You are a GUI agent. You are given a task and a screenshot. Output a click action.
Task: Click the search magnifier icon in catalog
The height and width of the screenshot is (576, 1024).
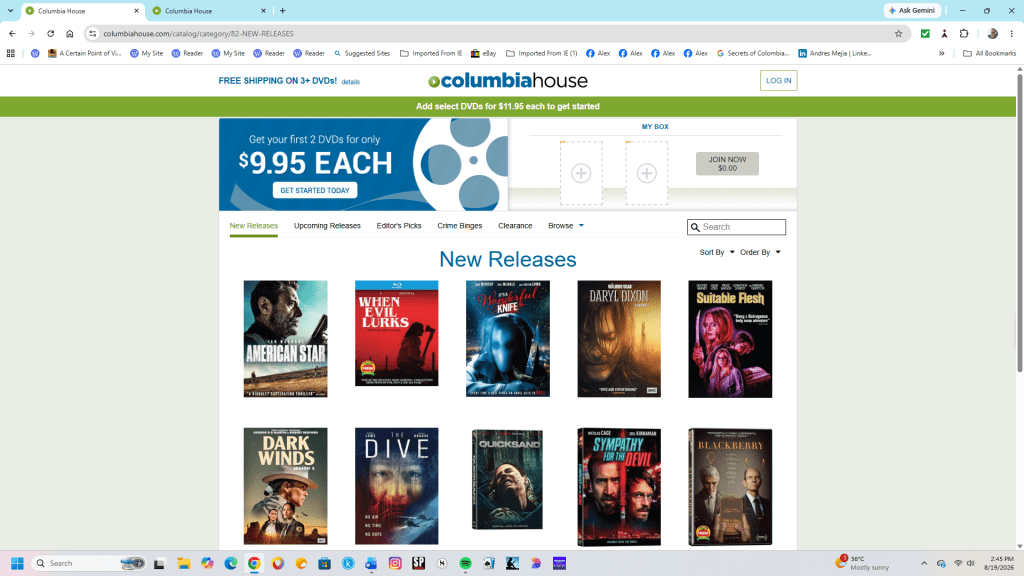click(x=696, y=227)
